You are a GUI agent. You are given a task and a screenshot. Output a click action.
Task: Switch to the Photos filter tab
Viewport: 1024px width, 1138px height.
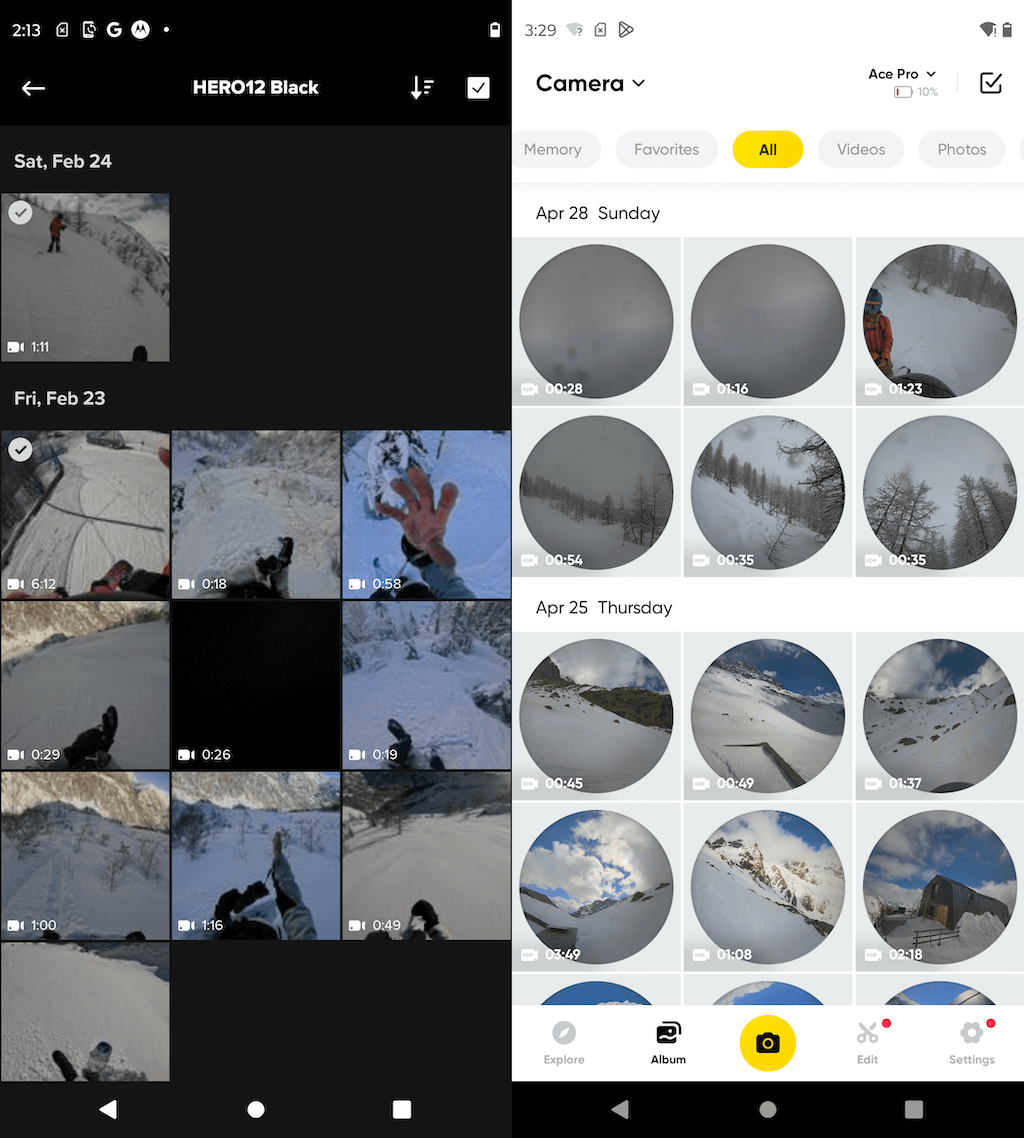click(x=962, y=150)
